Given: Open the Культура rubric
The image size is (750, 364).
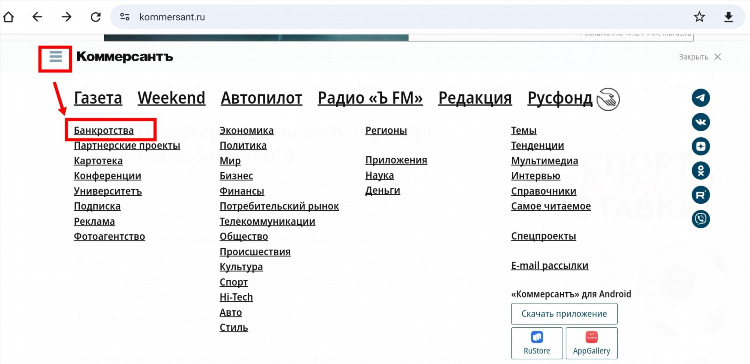Looking at the screenshot, I should [x=241, y=267].
